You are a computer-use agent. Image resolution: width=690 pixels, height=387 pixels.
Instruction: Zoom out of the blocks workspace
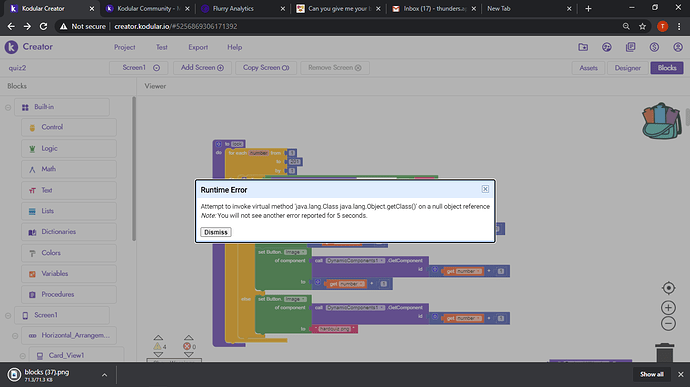coord(668,324)
